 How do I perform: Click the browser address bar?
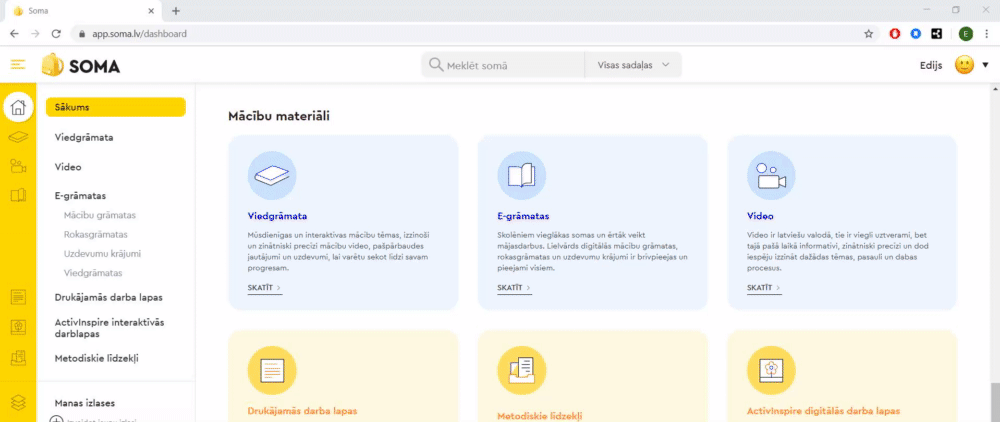tap(472, 34)
